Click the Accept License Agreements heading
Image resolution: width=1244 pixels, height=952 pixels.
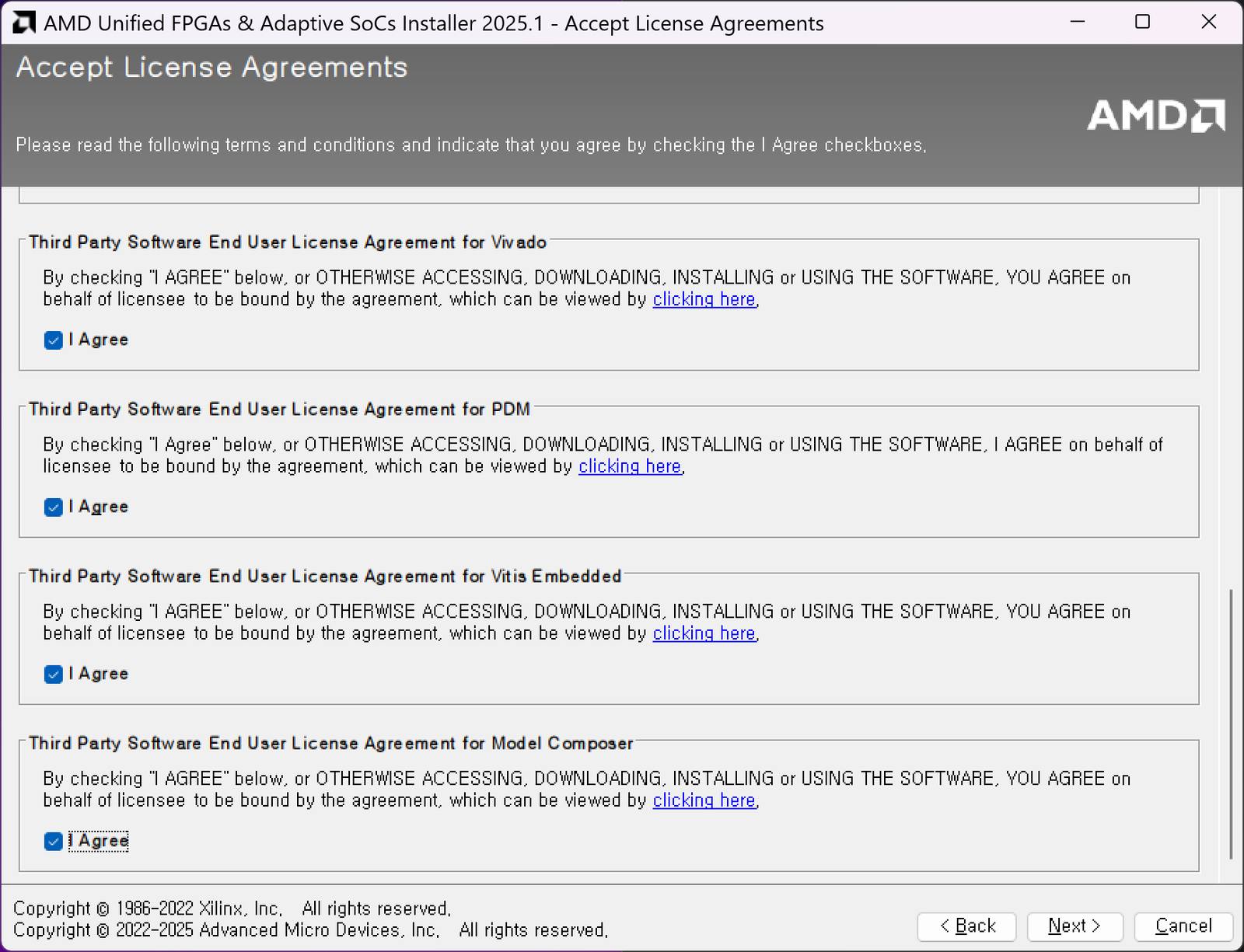(211, 68)
